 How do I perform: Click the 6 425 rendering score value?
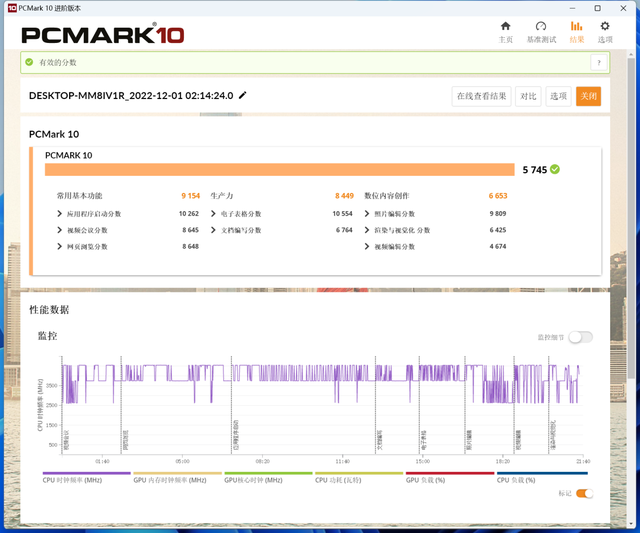click(498, 230)
